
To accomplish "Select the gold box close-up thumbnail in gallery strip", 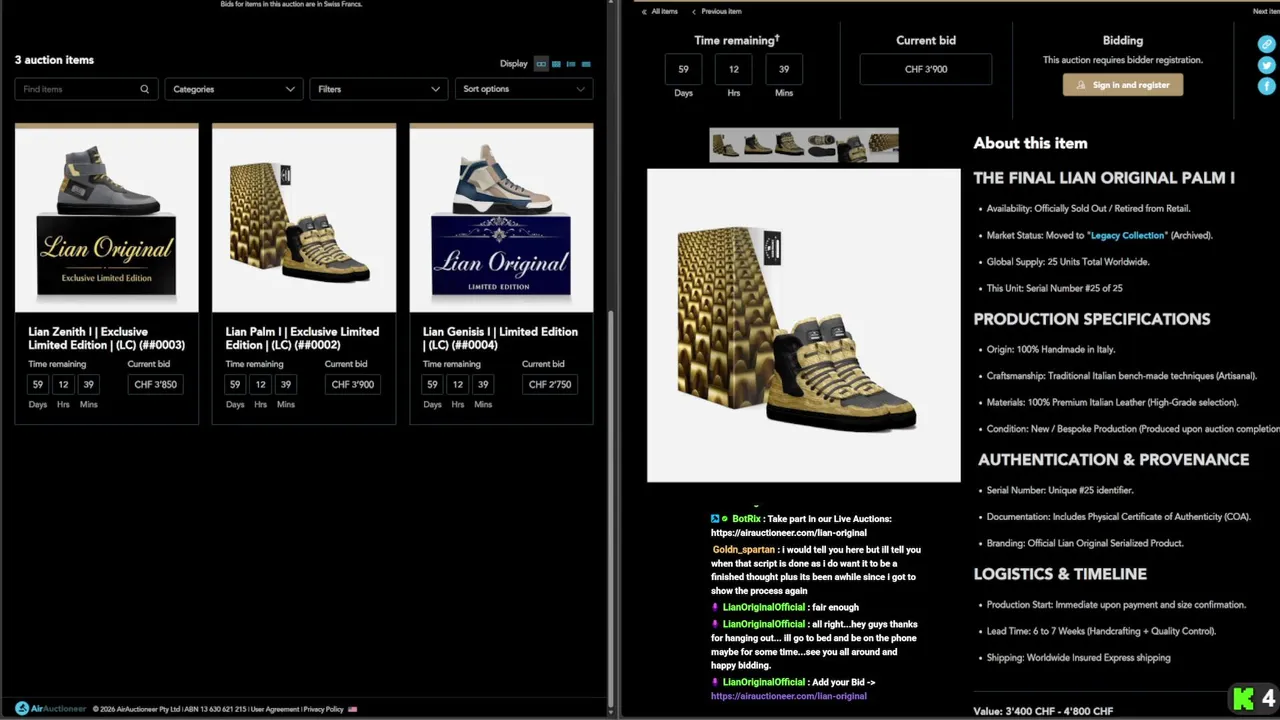I will point(883,146).
